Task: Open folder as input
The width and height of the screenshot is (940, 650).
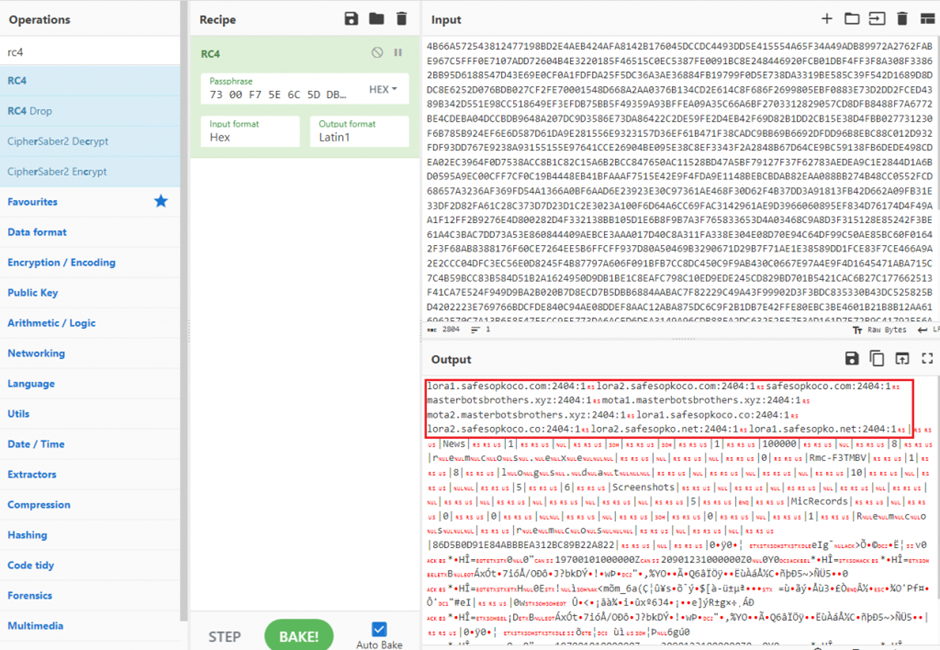Action: tap(852, 19)
